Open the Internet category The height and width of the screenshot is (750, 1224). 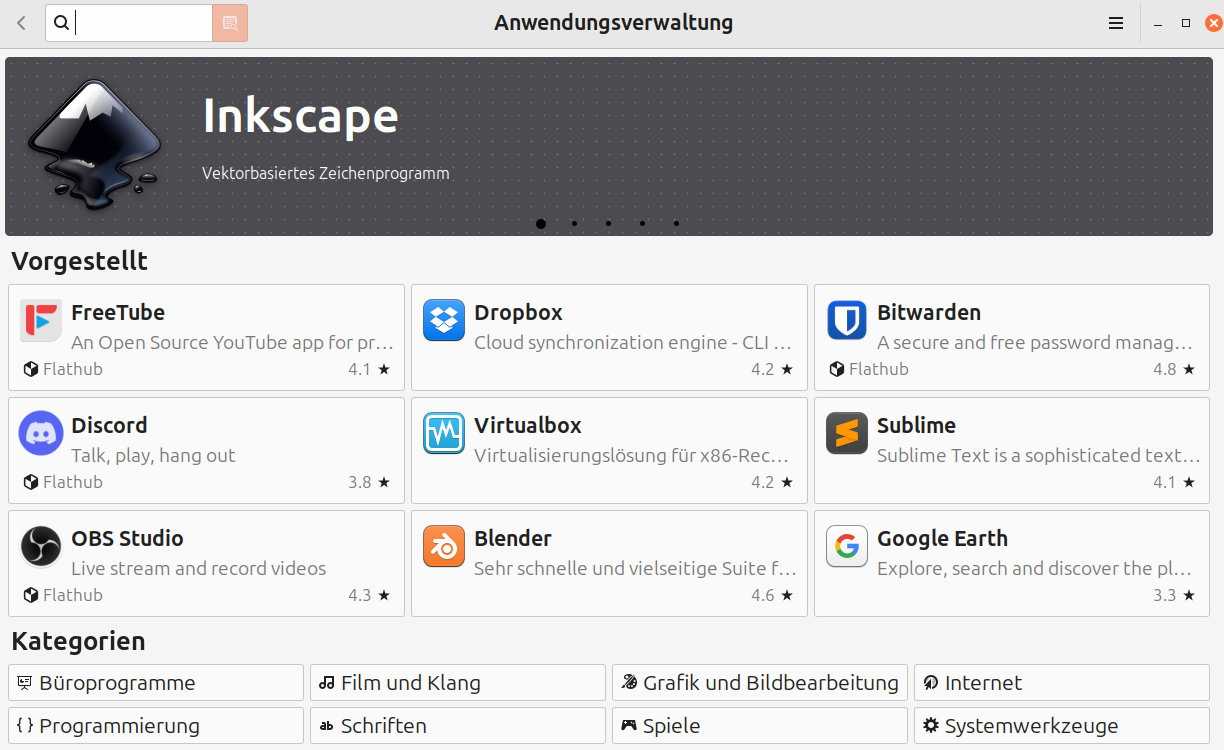tap(1062, 683)
